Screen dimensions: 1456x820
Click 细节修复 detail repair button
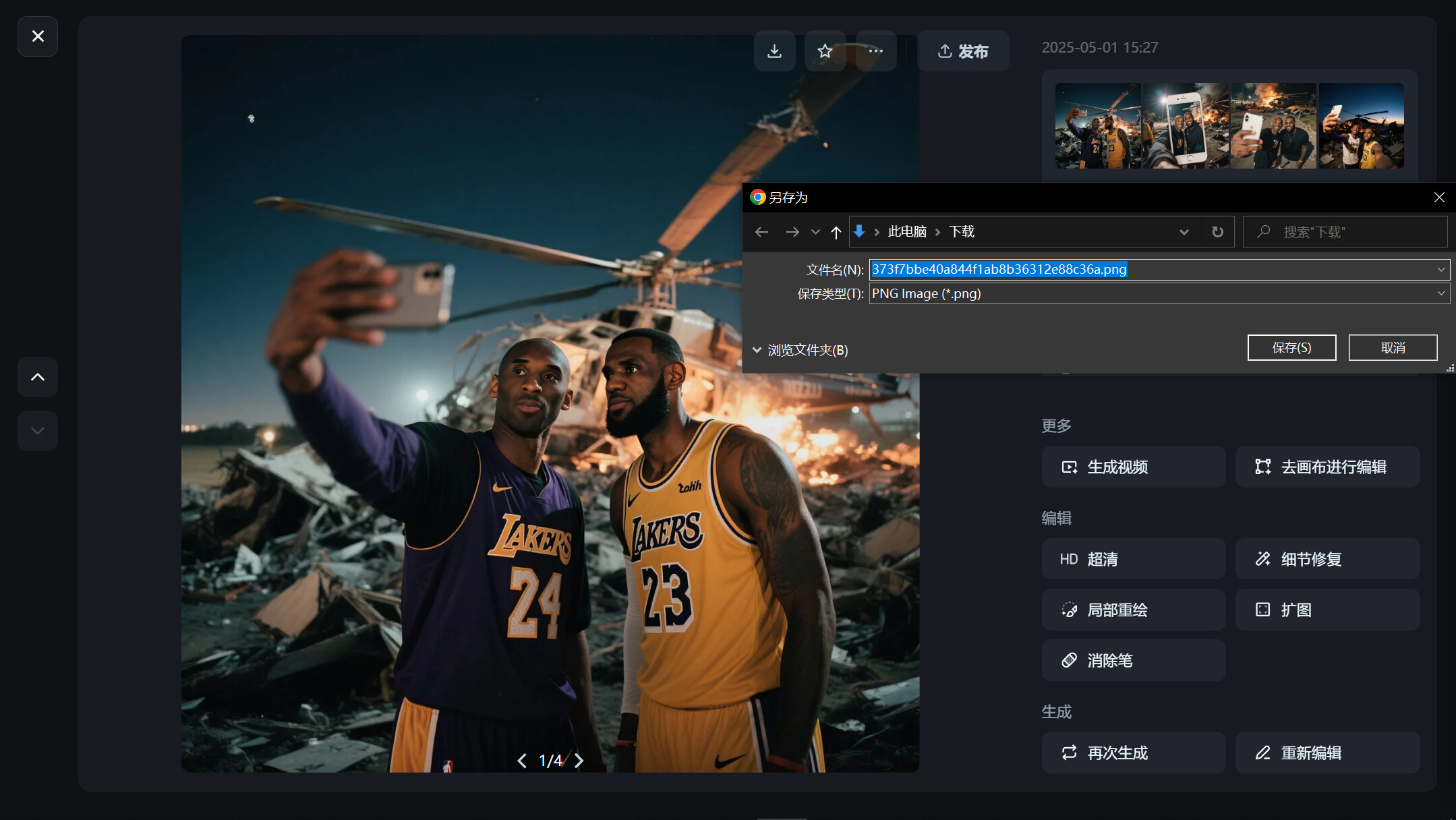click(1327, 559)
